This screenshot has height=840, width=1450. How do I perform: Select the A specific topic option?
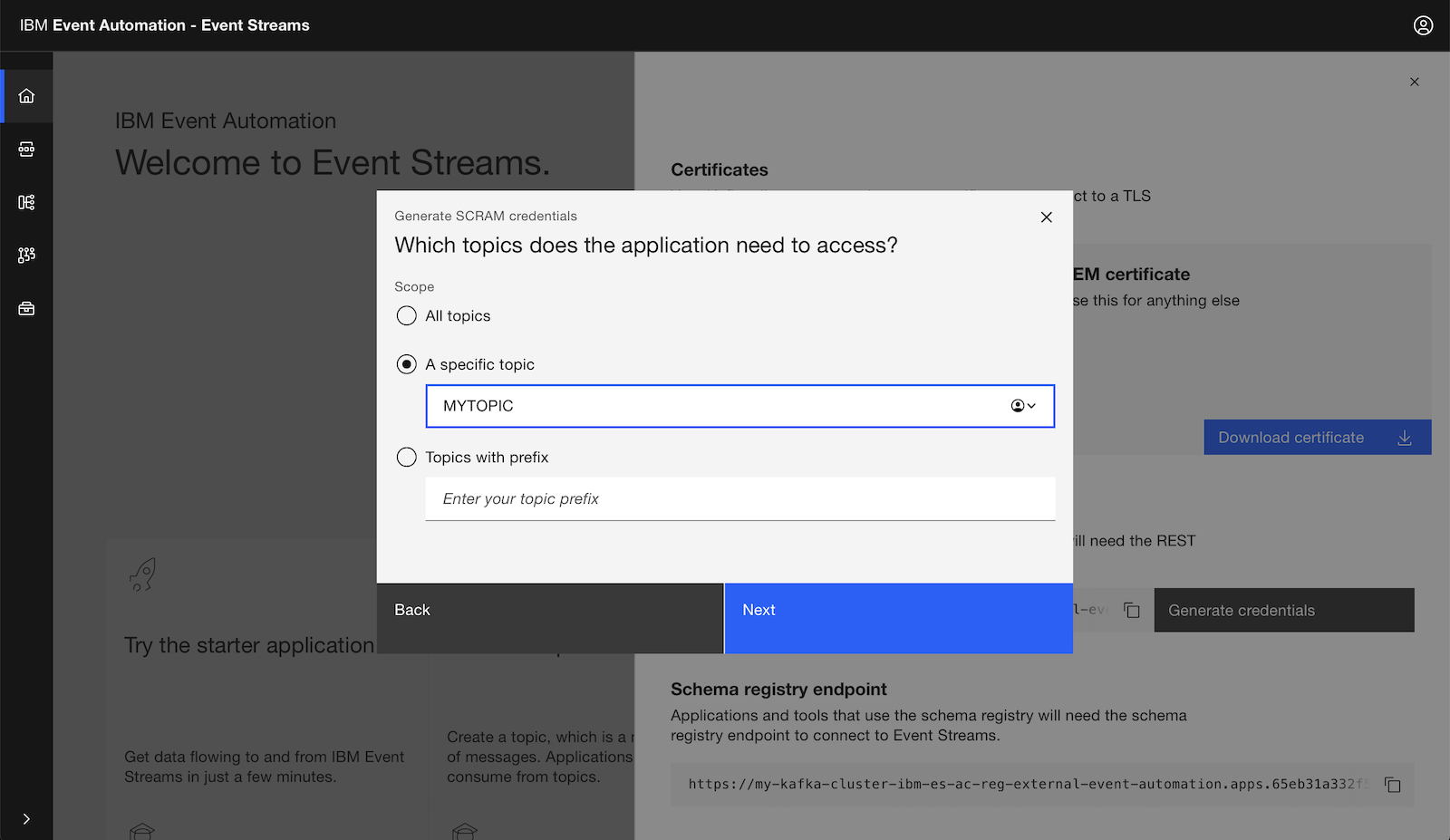click(407, 364)
